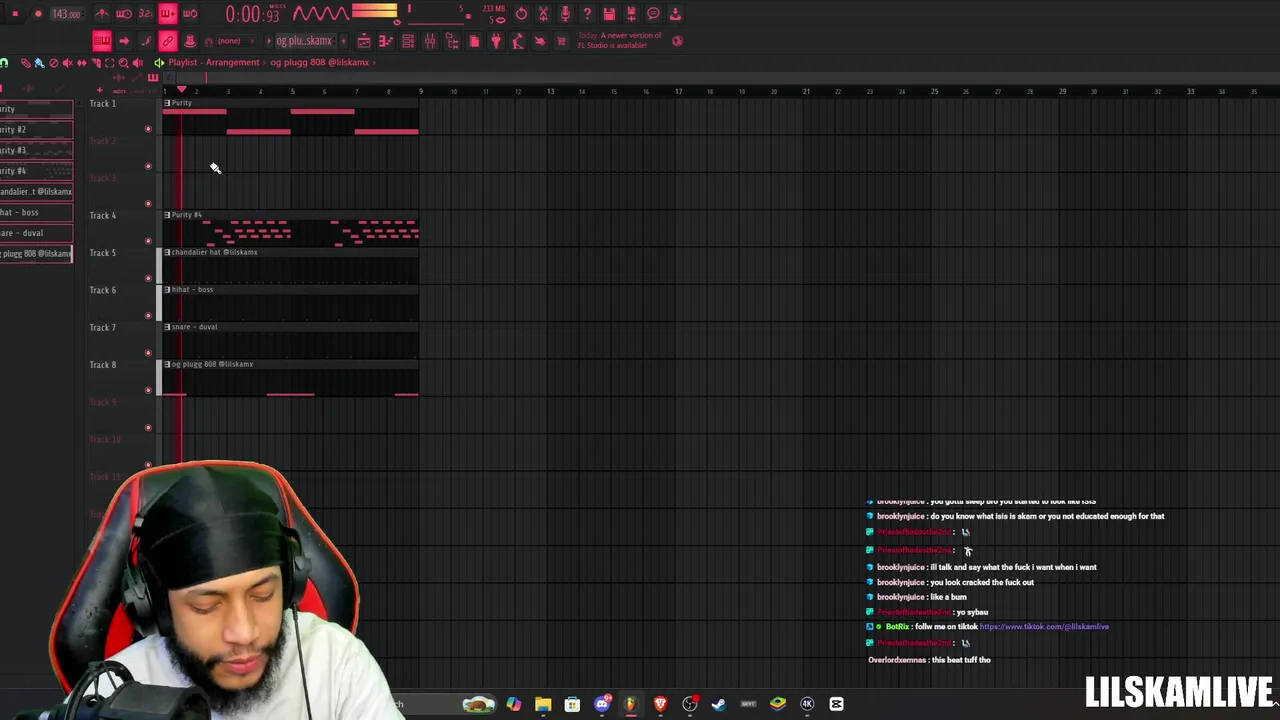The height and width of the screenshot is (720, 1280).
Task: Mute Track 4 using its toggle dot
Action: coord(148,241)
